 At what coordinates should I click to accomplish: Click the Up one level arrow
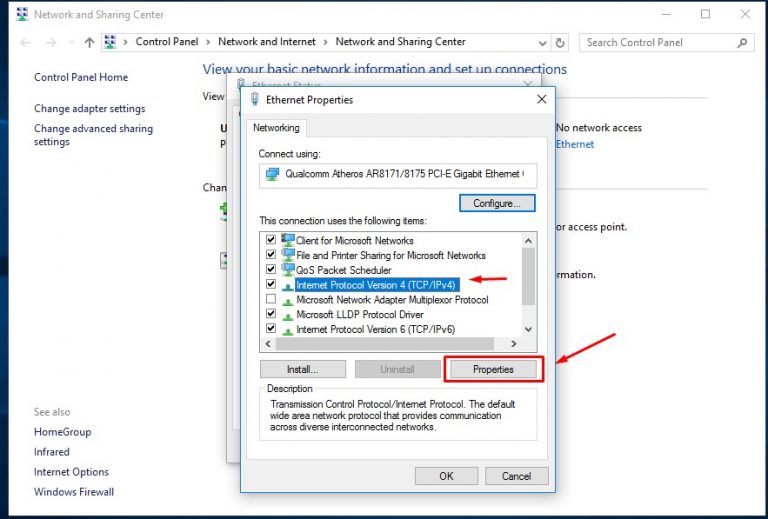[x=89, y=43]
